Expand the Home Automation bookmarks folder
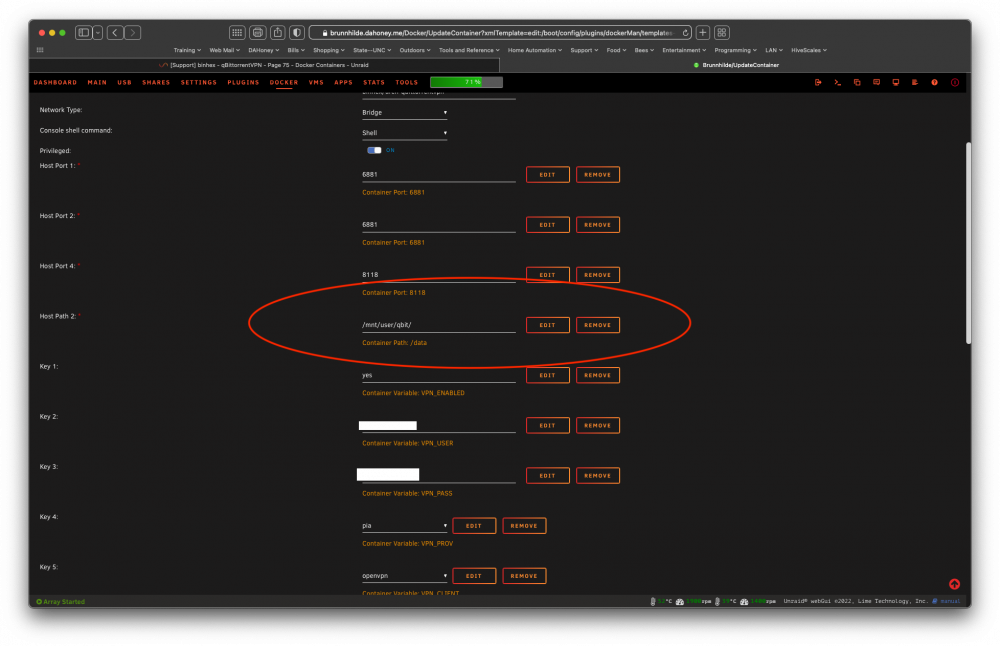1000x646 pixels. (534, 50)
